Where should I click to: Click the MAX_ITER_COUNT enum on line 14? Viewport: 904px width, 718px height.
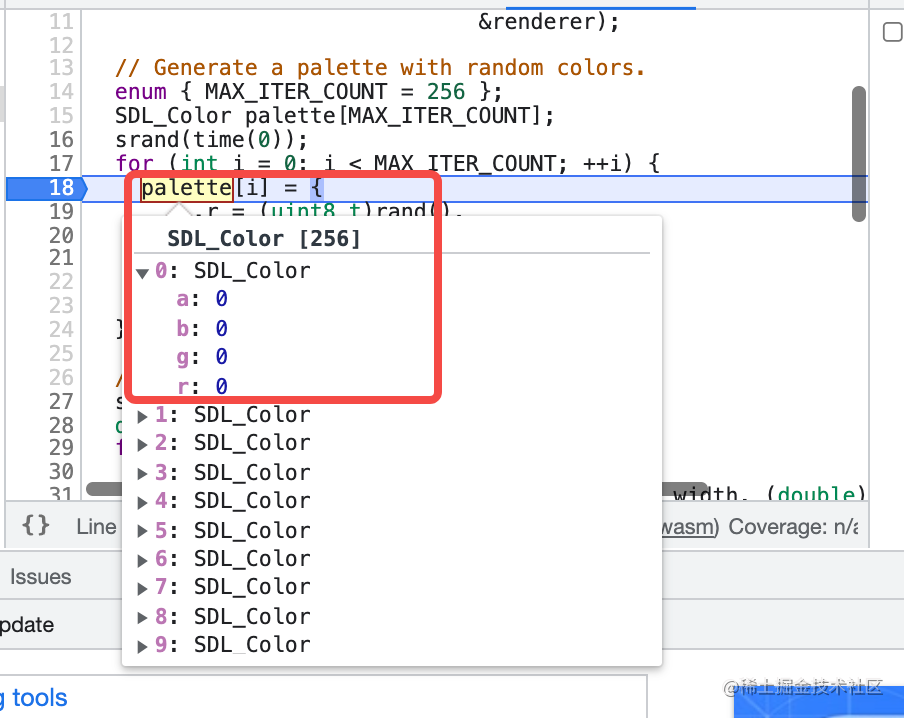coord(296,92)
